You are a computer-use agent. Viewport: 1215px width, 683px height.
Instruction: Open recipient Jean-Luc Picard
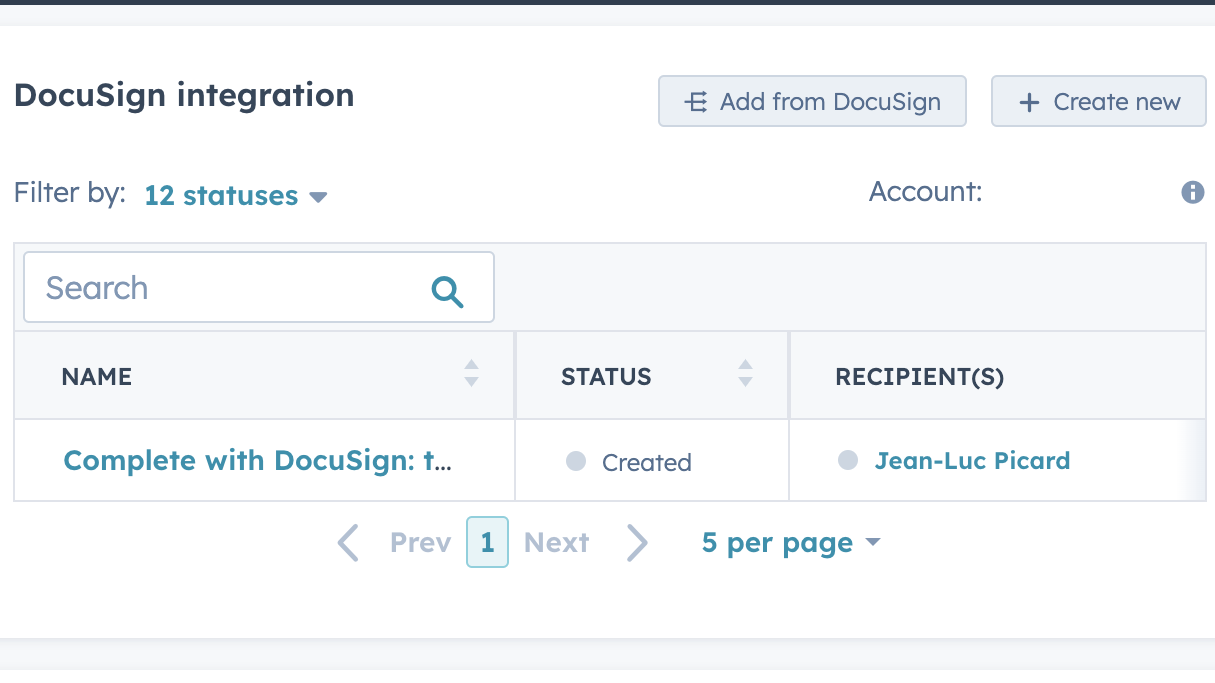pos(972,460)
